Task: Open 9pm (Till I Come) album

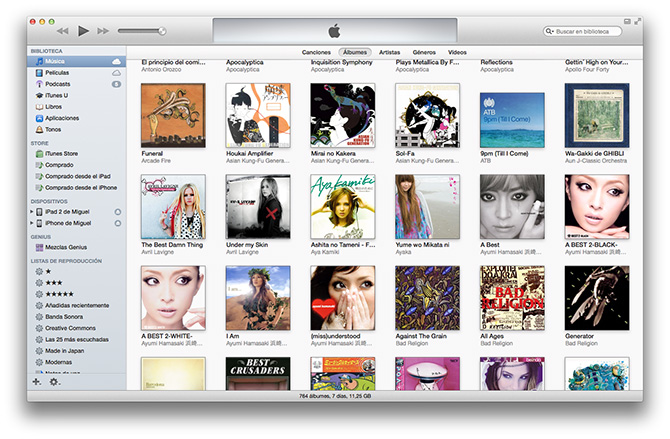Action: (x=512, y=120)
